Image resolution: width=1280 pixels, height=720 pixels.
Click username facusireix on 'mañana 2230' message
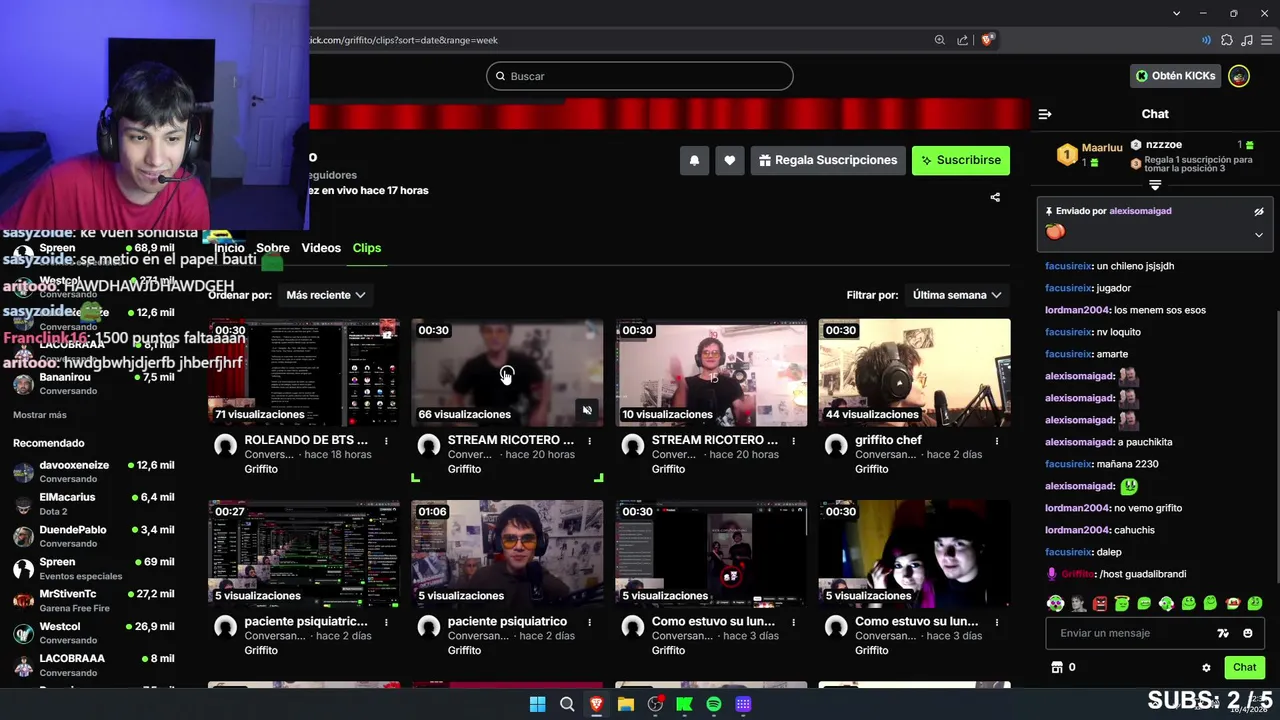point(1068,464)
